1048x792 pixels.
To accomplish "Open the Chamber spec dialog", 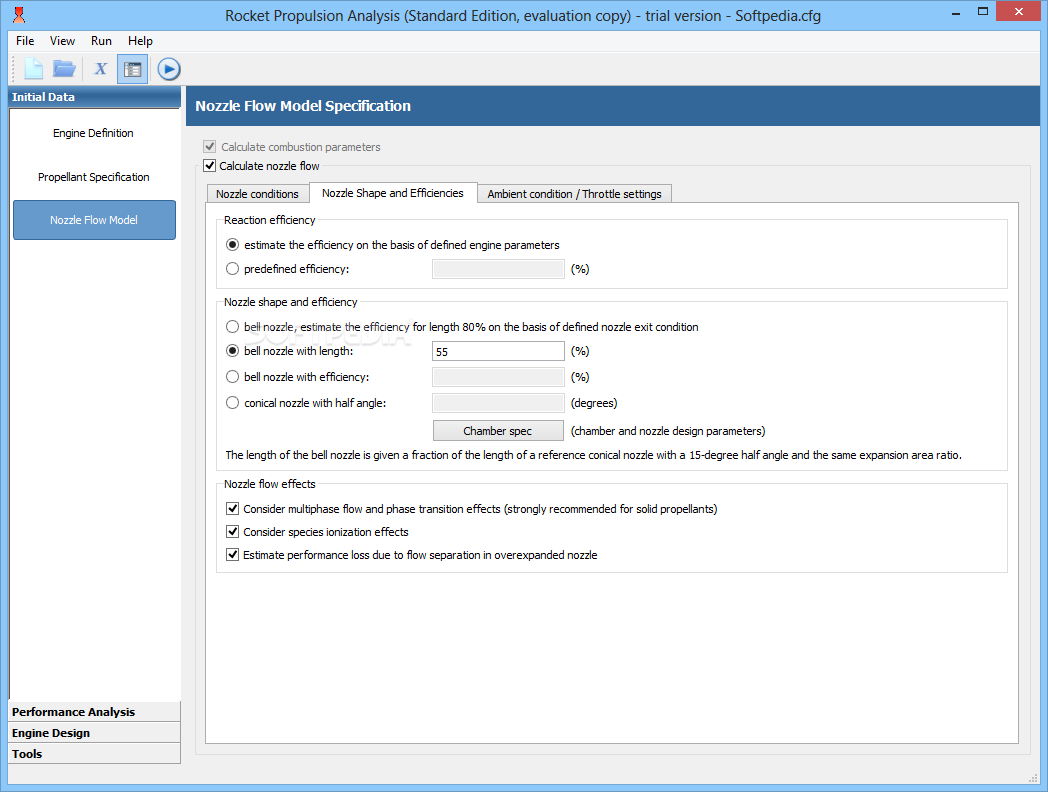I will (x=498, y=431).
